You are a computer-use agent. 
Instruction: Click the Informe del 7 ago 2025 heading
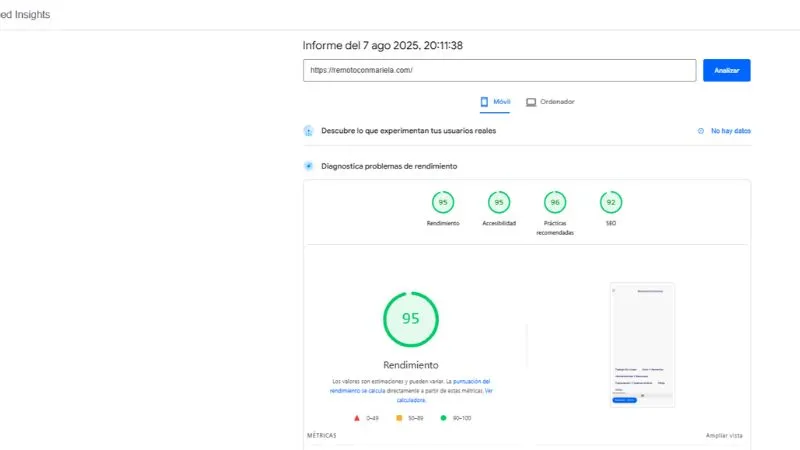pyautogui.click(x=383, y=45)
